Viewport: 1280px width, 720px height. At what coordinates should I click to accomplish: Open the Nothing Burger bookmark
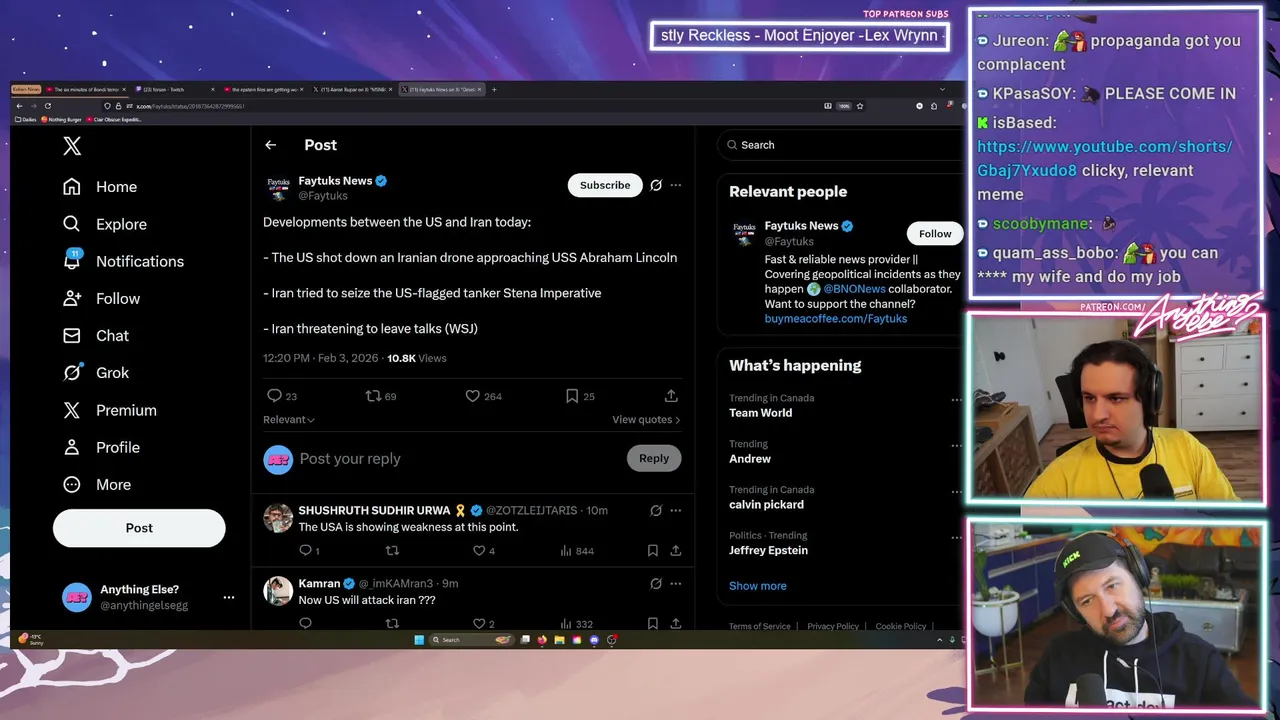coord(62,120)
